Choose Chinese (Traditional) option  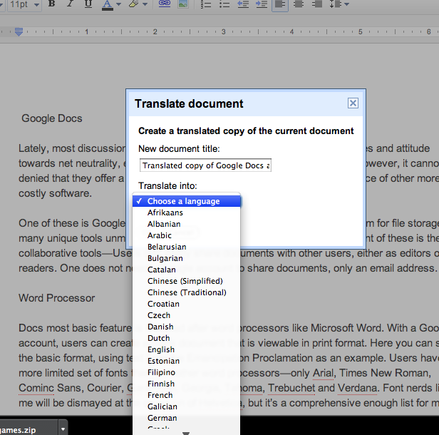click(187, 292)
